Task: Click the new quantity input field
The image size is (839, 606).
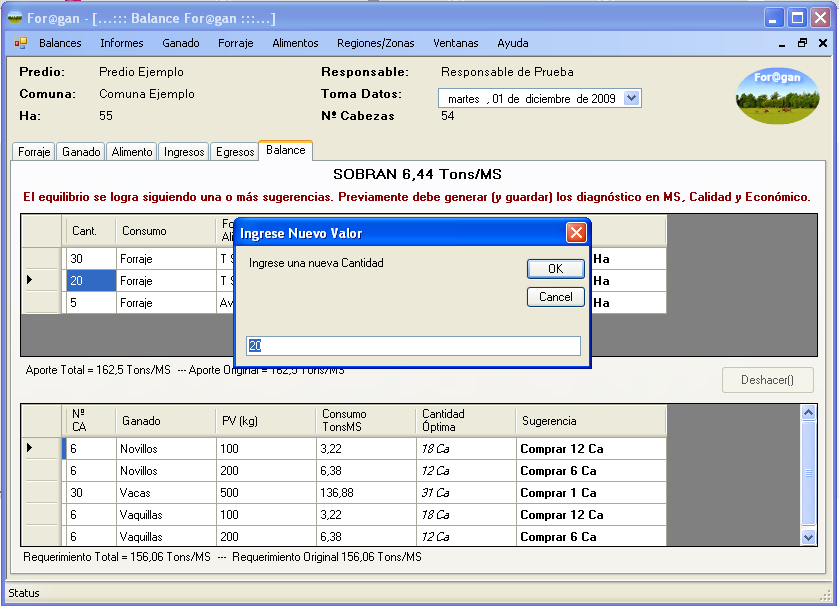Action: click(x=413, y=345)
